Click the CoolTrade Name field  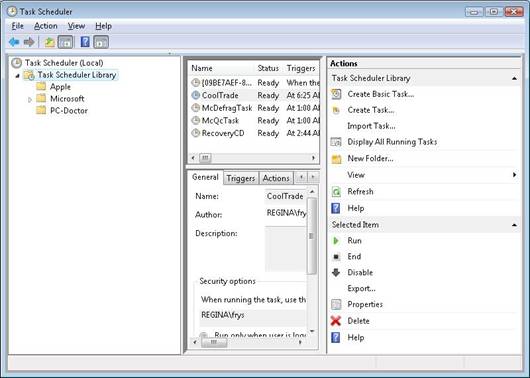(x=285, y=196)
